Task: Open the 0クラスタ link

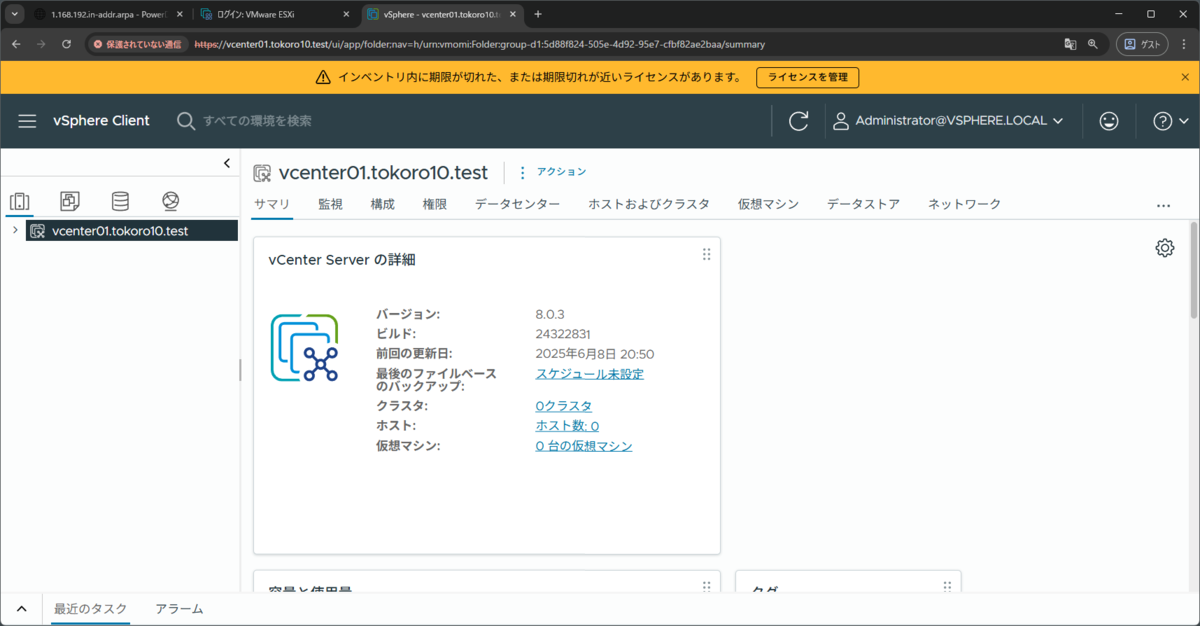Action: tap(564, 406)
